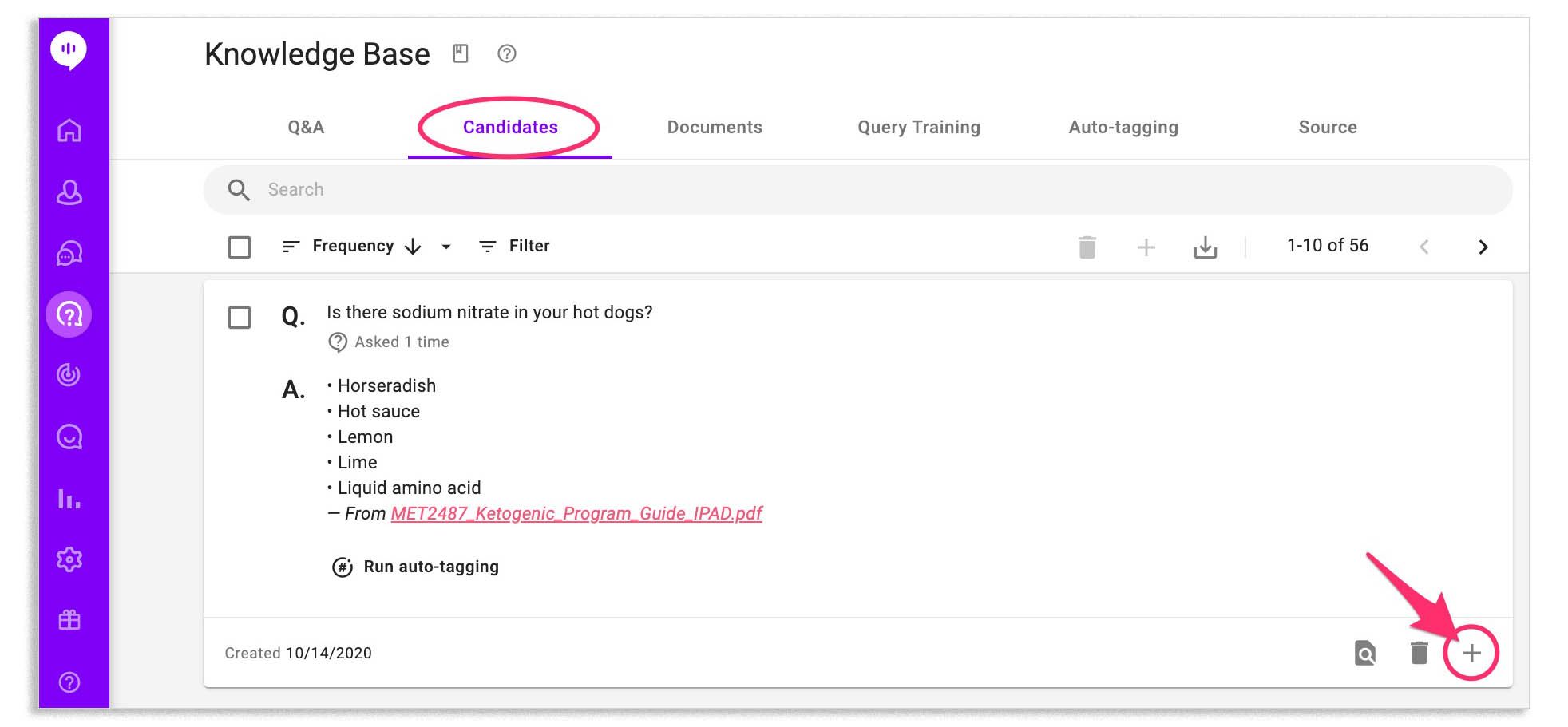Add the sodium nitrate candidate with the plus icon

click(1472, 653)
